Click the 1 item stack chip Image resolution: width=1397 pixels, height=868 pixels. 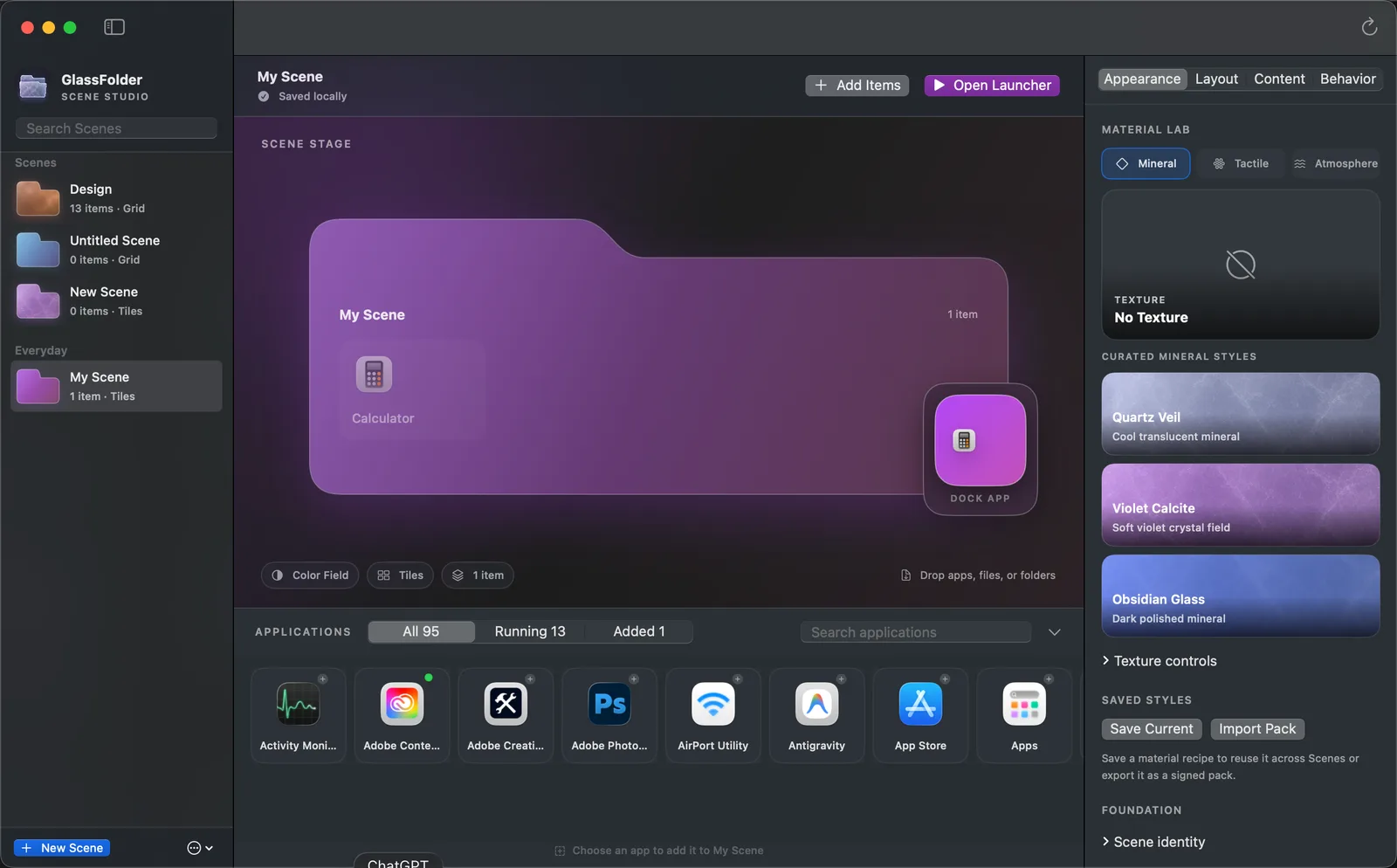click(x=478, y=575)
